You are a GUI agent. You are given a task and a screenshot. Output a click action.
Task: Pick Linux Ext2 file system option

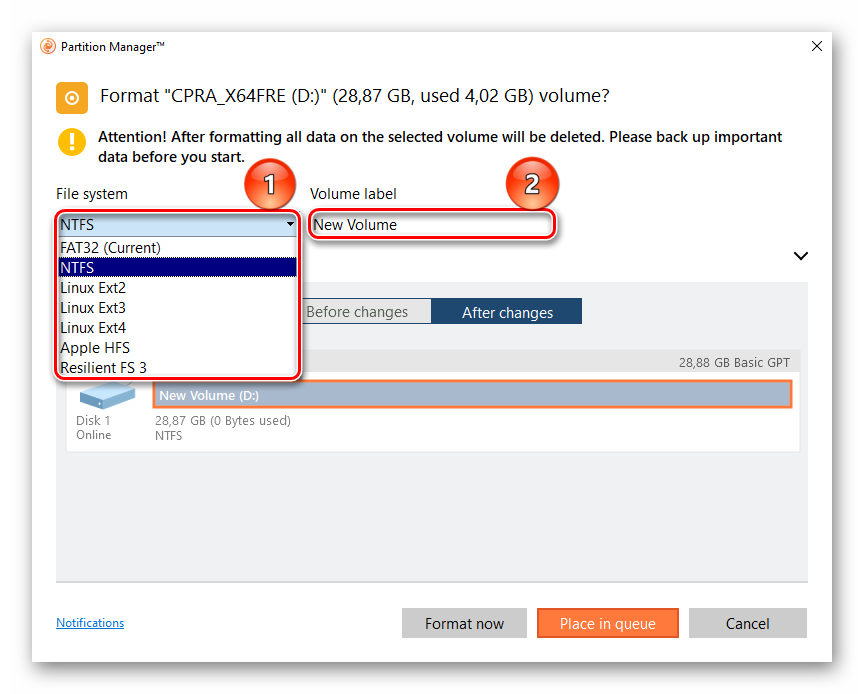[x=93, y=287]
